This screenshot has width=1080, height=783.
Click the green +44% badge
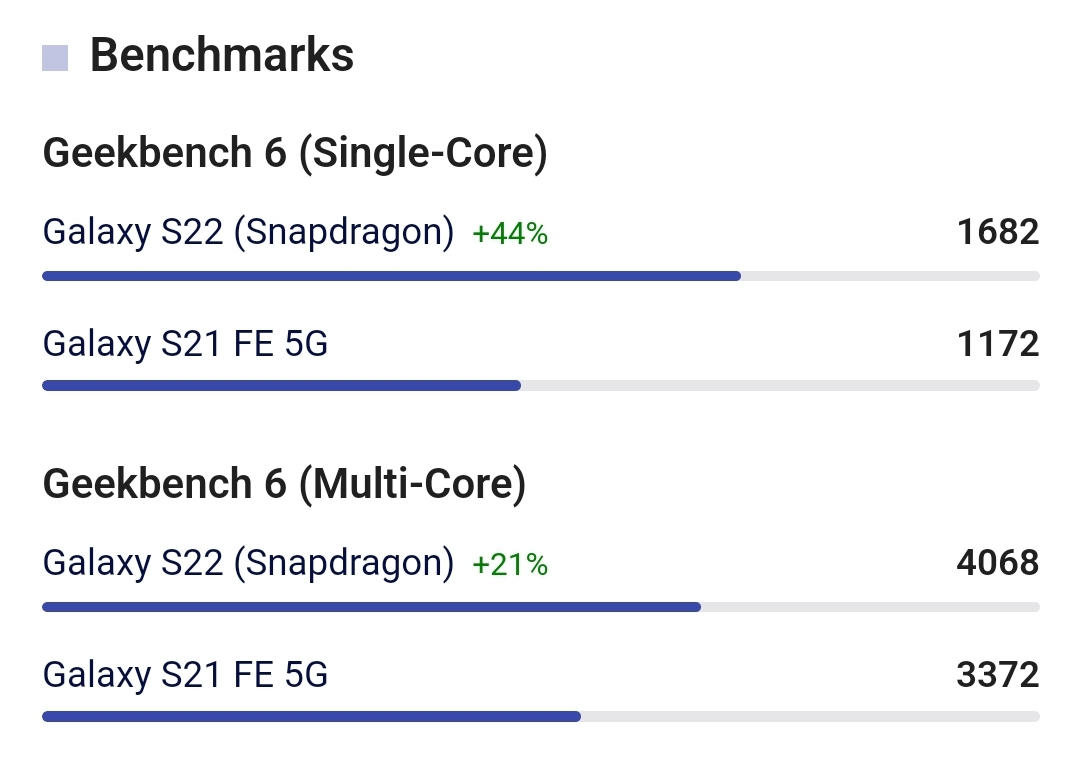click(x=510, y=233)
